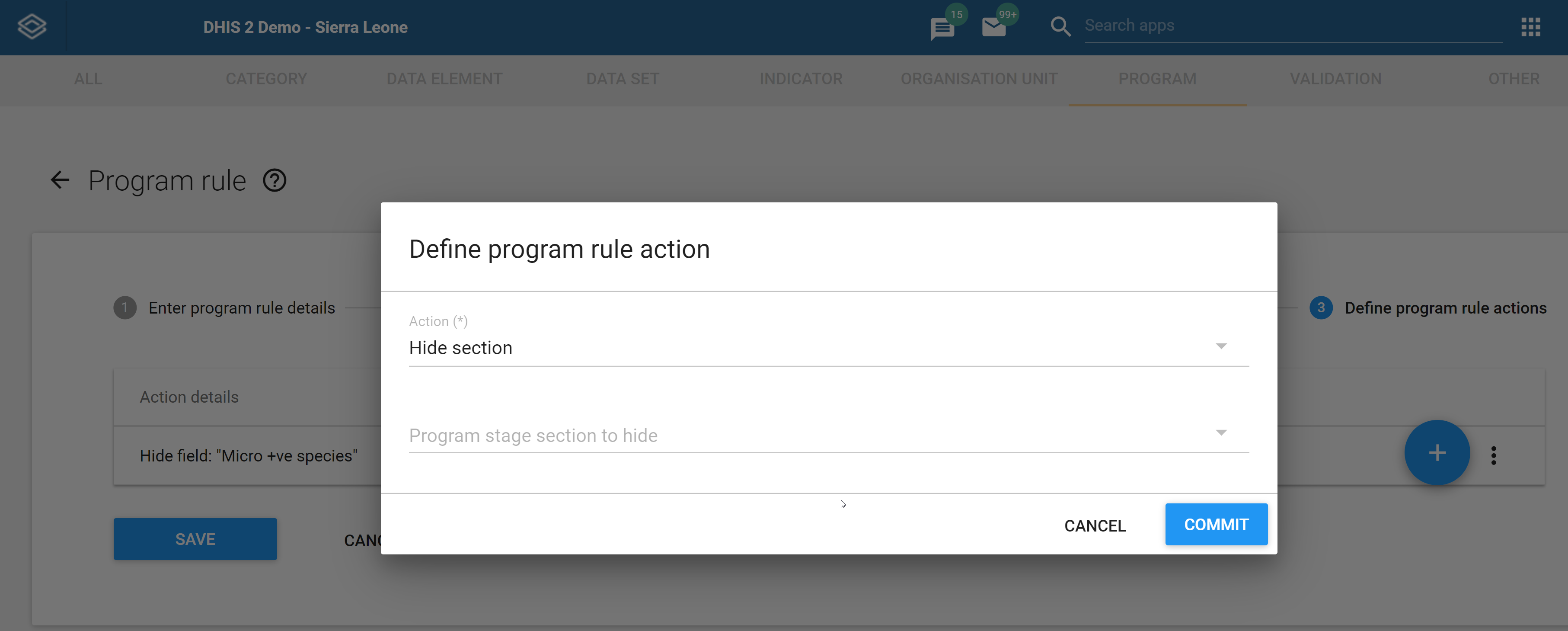1568x631 pixels.
Task: Open the three-dot action options menu
Action: 1493,455
